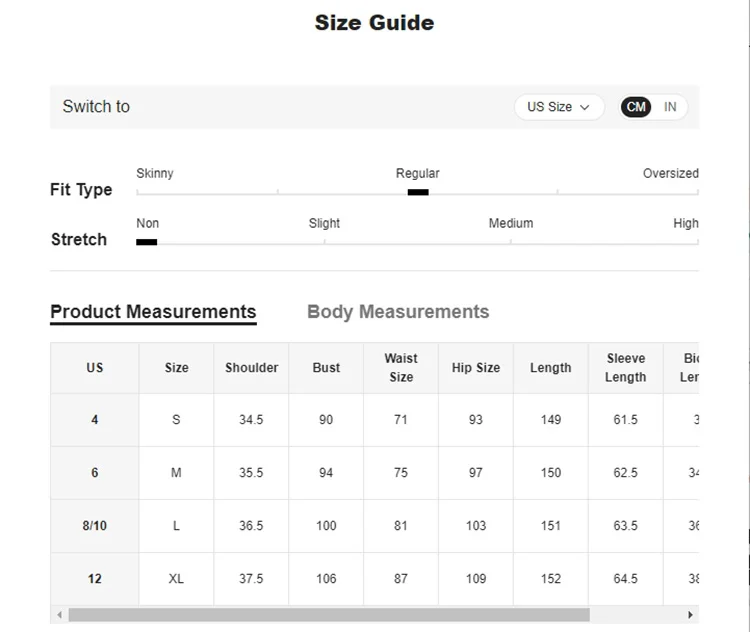Click bust value 90
The image size is (750, 632).
pyautogui.click(x=326, y=420)
